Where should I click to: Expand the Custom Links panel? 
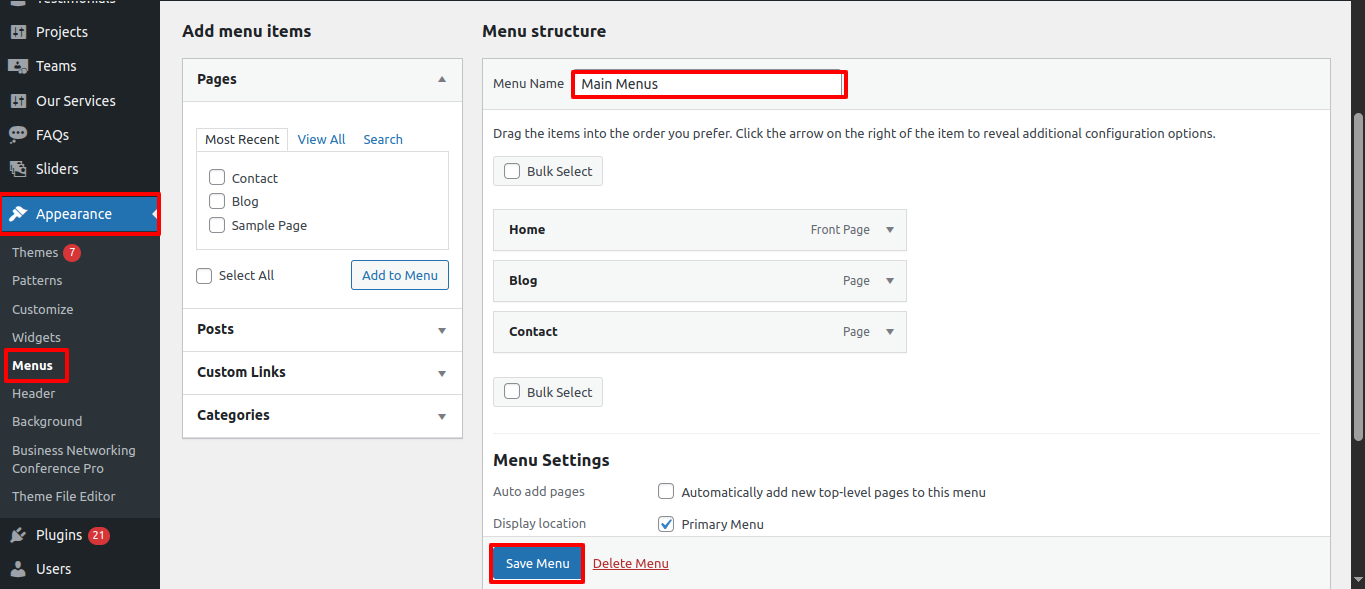point(322,372)
